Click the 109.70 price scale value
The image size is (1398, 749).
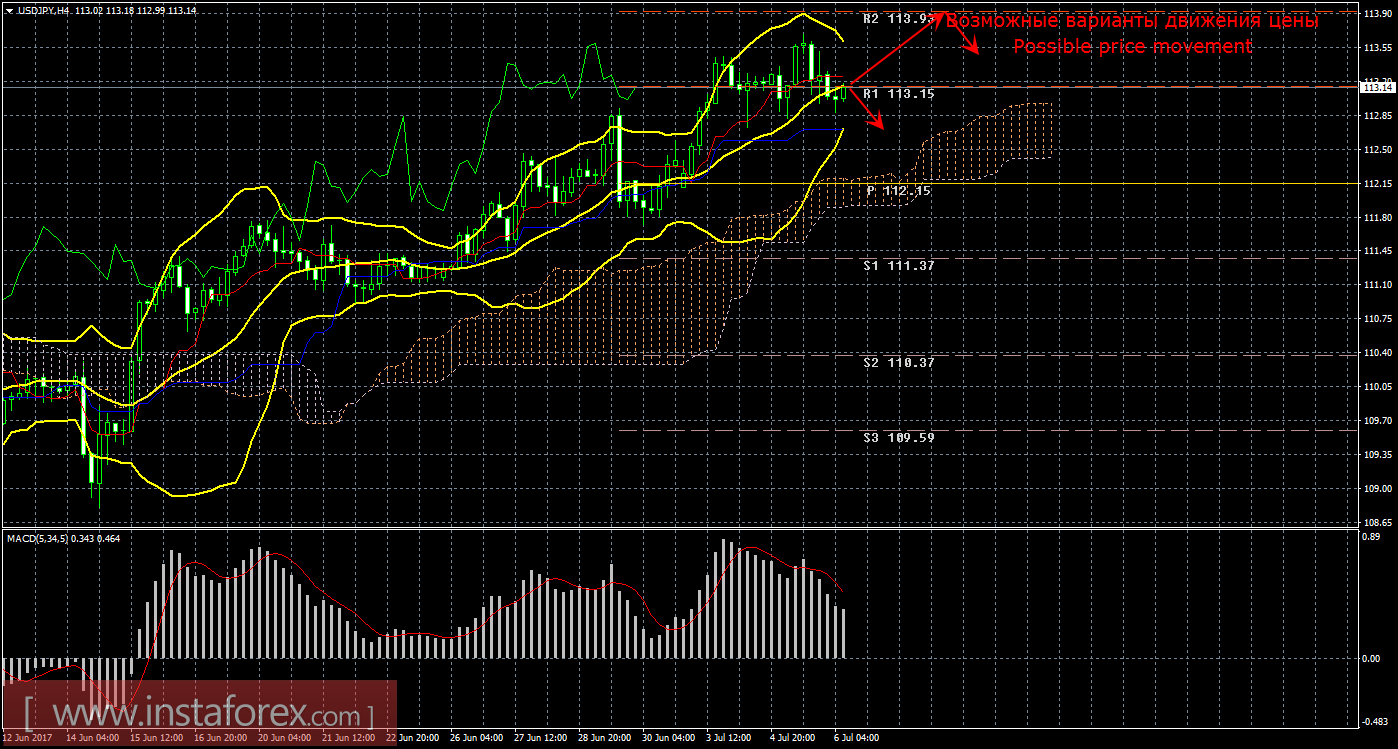pos(1378,421)
